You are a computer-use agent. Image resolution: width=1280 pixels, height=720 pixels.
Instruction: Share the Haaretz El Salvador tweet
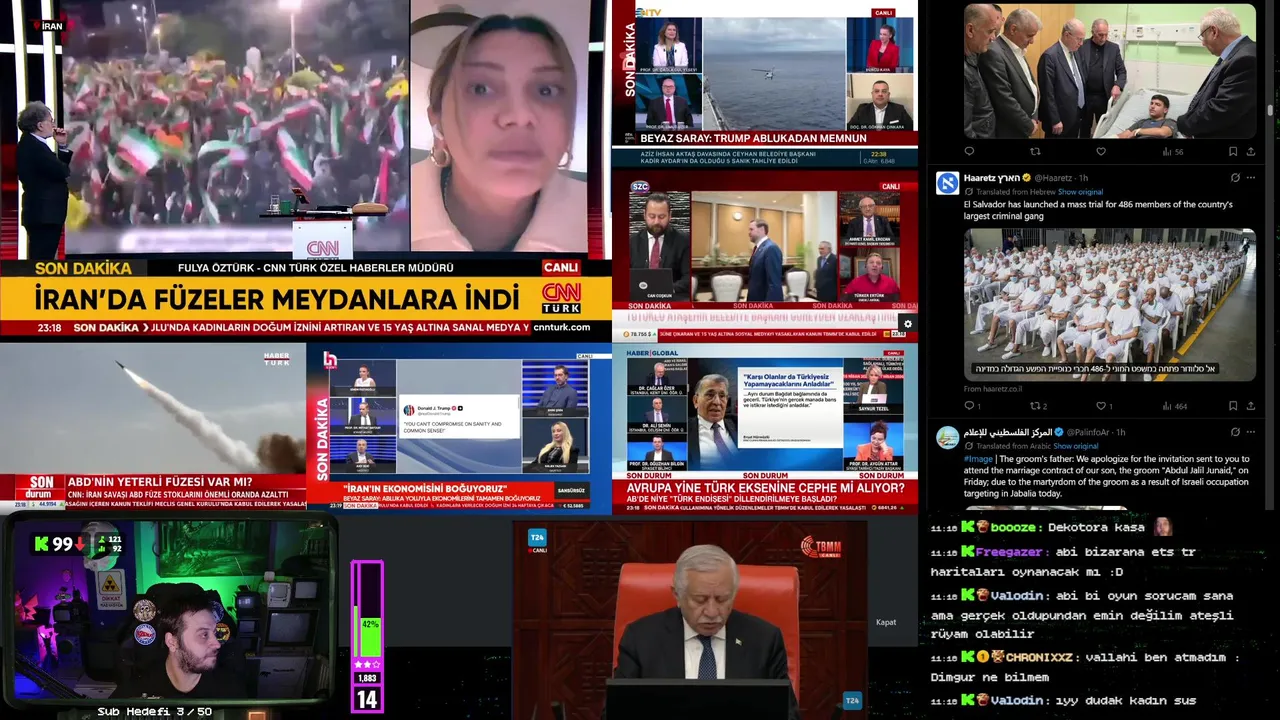(1251, 406)
